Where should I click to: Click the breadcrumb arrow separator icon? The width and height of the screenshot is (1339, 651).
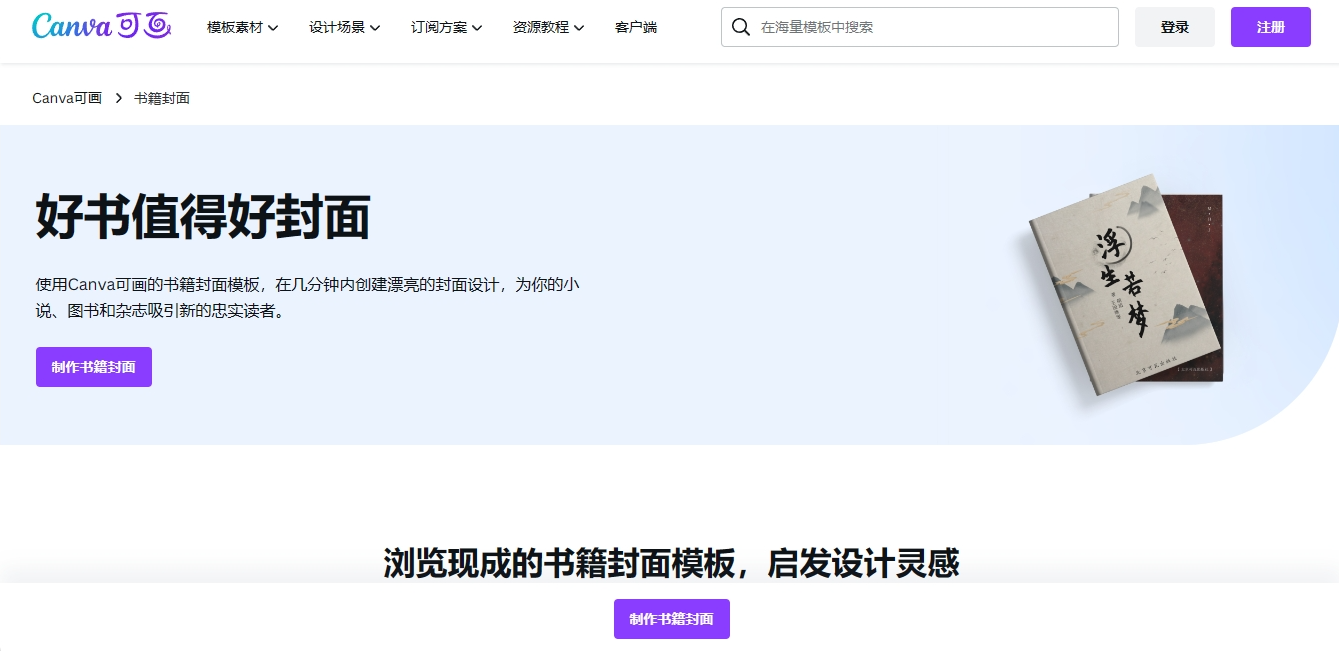coord(118,98)
